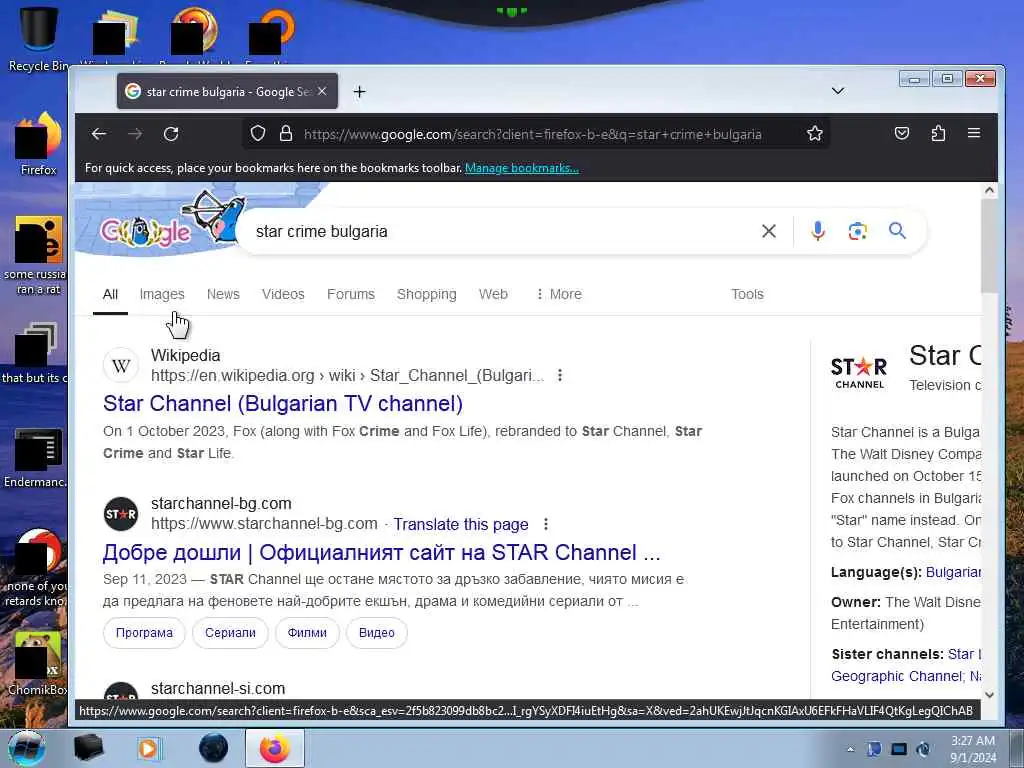Open the Manage bookmarks link
The image size is (1024, 768).
[x=522, y=168]
